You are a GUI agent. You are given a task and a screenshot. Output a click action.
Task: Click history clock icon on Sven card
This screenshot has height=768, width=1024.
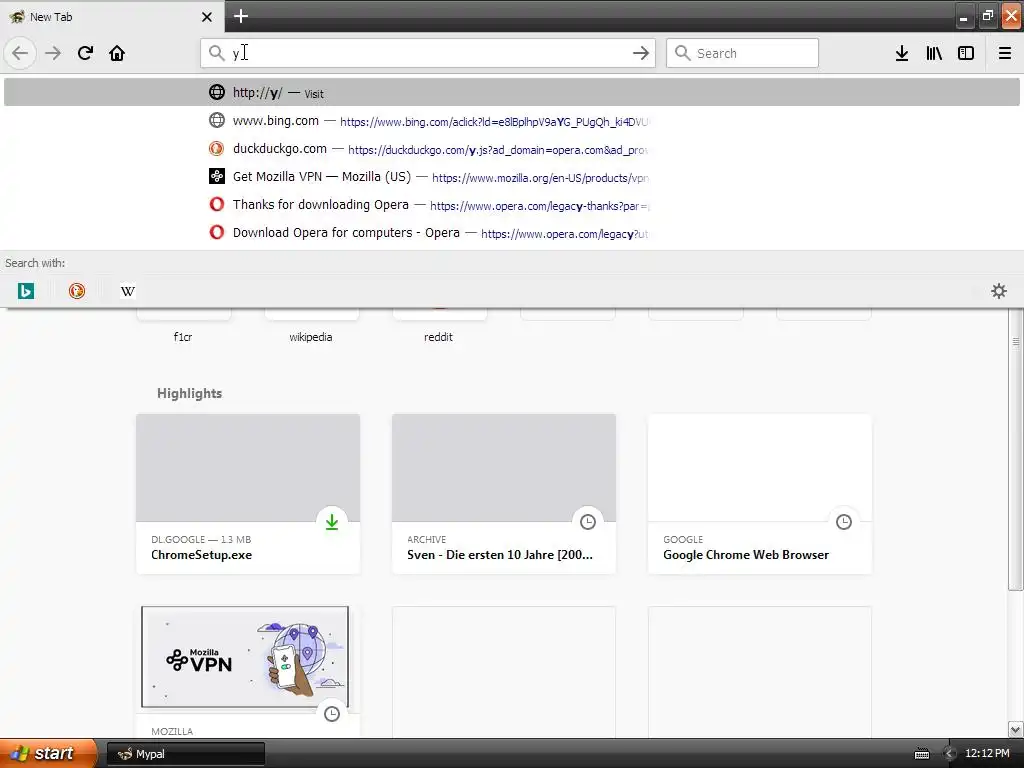point(588,522)
